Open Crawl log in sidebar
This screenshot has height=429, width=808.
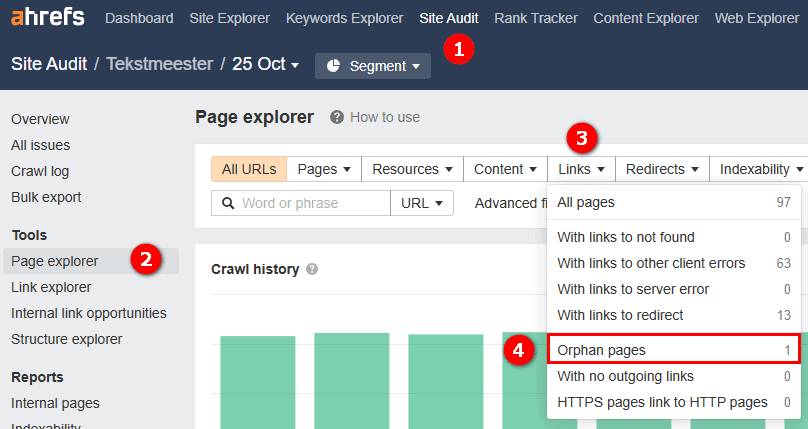[40, 171]
